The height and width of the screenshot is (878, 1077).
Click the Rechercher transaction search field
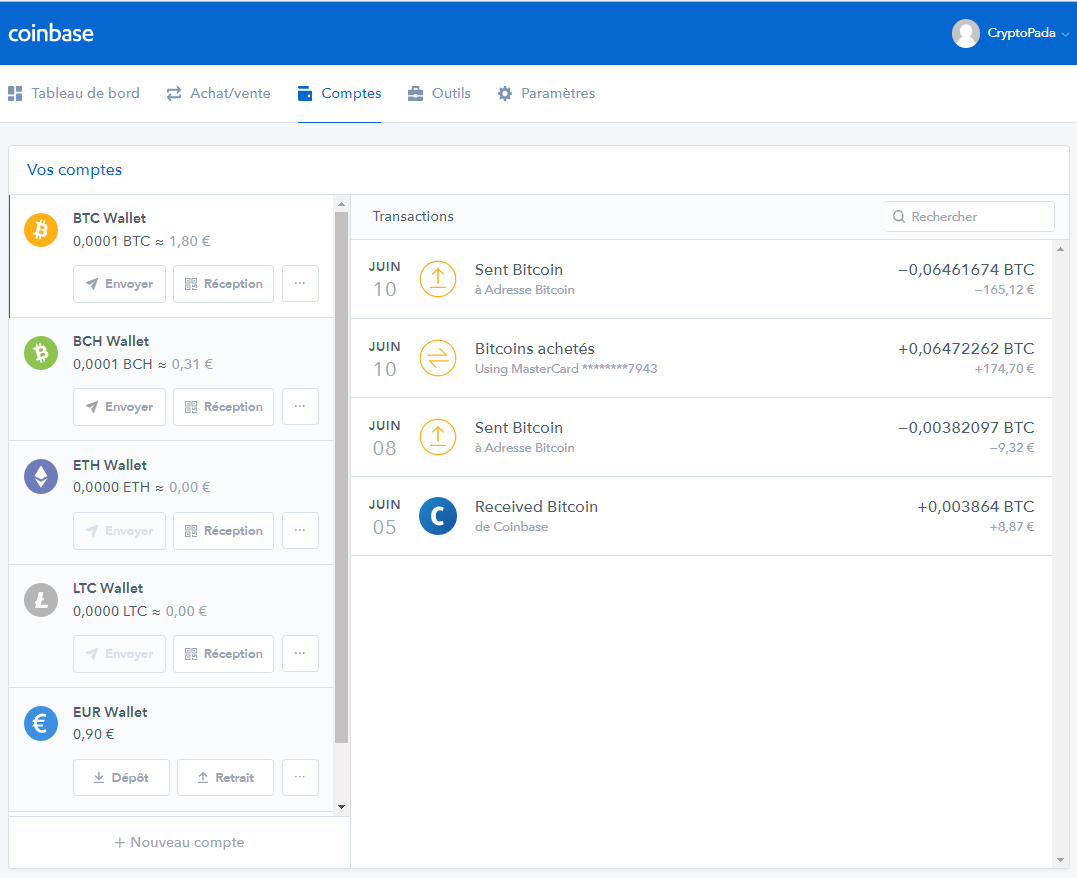(969, 216)
